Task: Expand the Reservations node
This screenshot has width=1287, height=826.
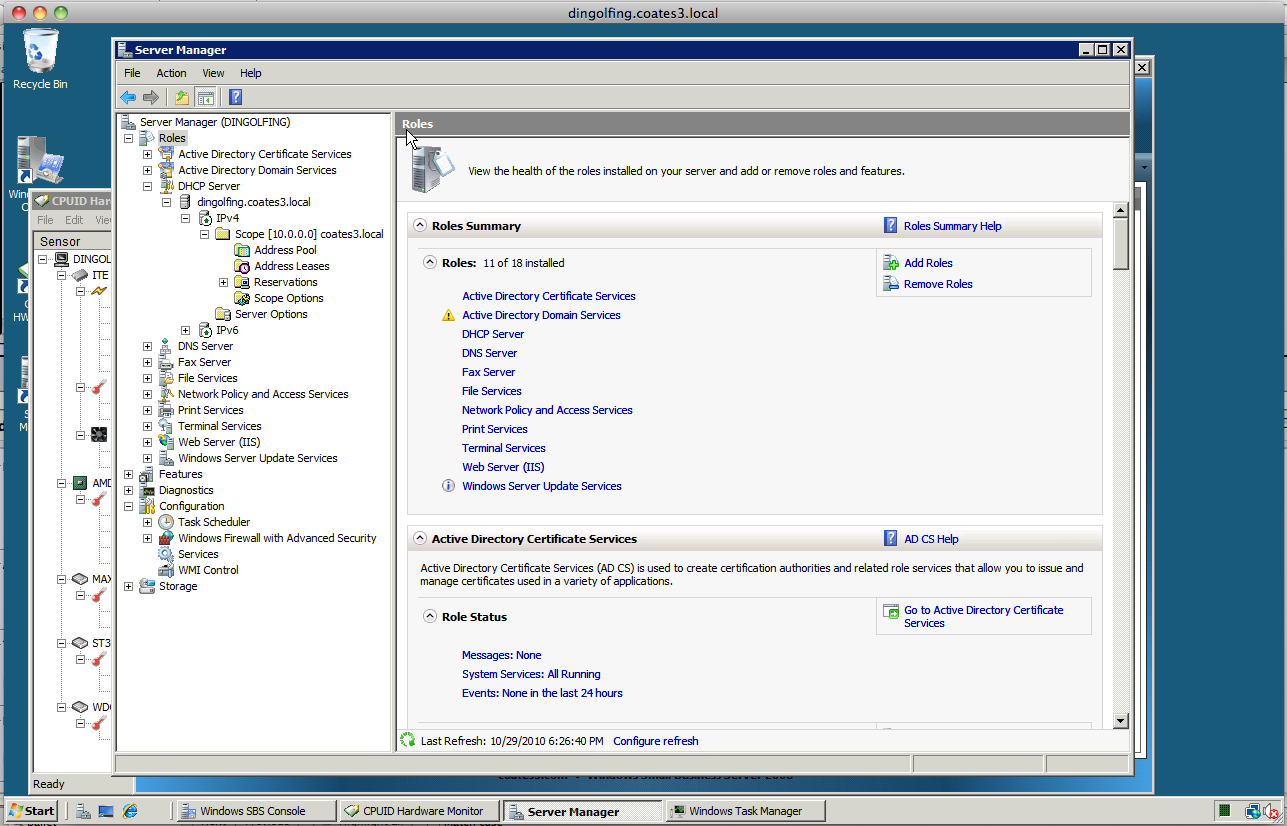Action: pos(223,282)
